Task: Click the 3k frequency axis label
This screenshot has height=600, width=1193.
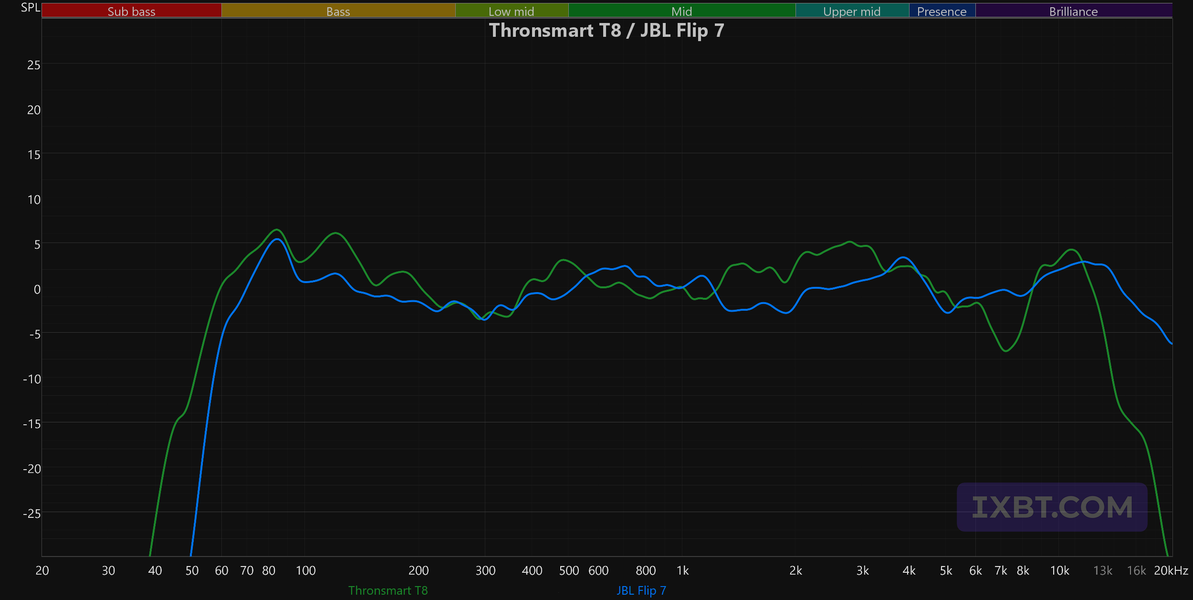Action: click(x=863, y=571)
